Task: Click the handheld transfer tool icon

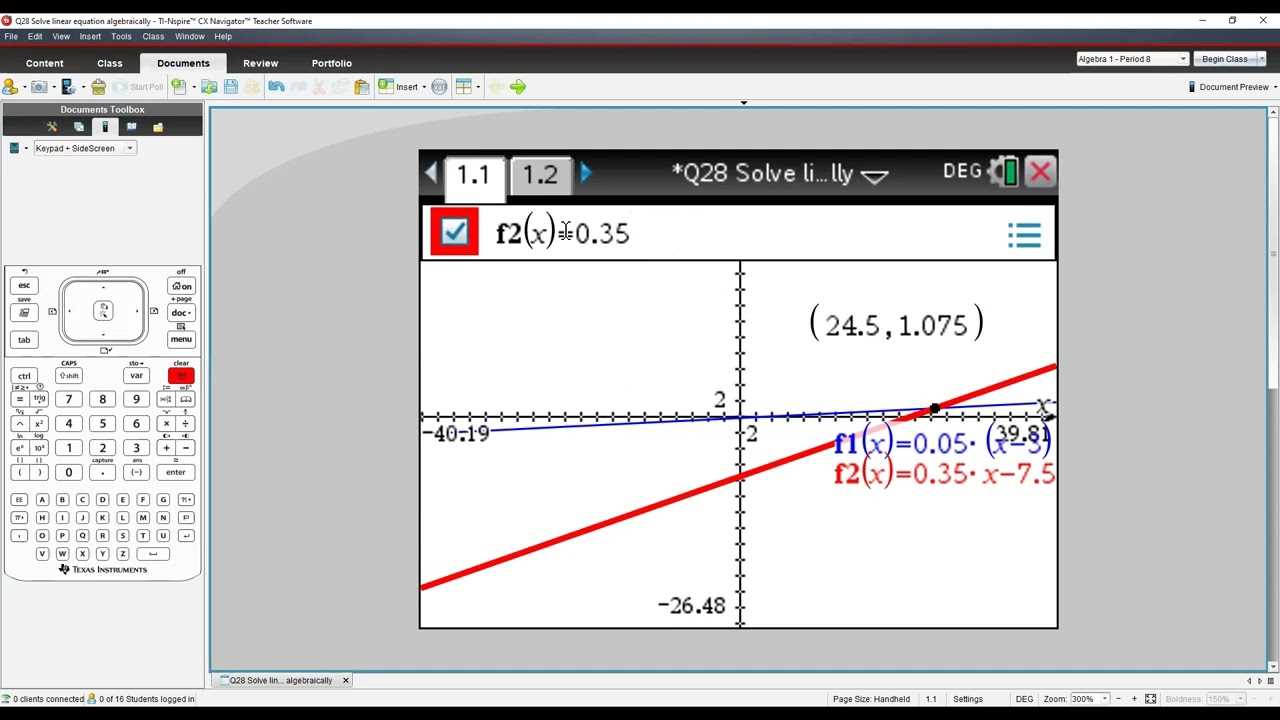Action: coord(68,87)
